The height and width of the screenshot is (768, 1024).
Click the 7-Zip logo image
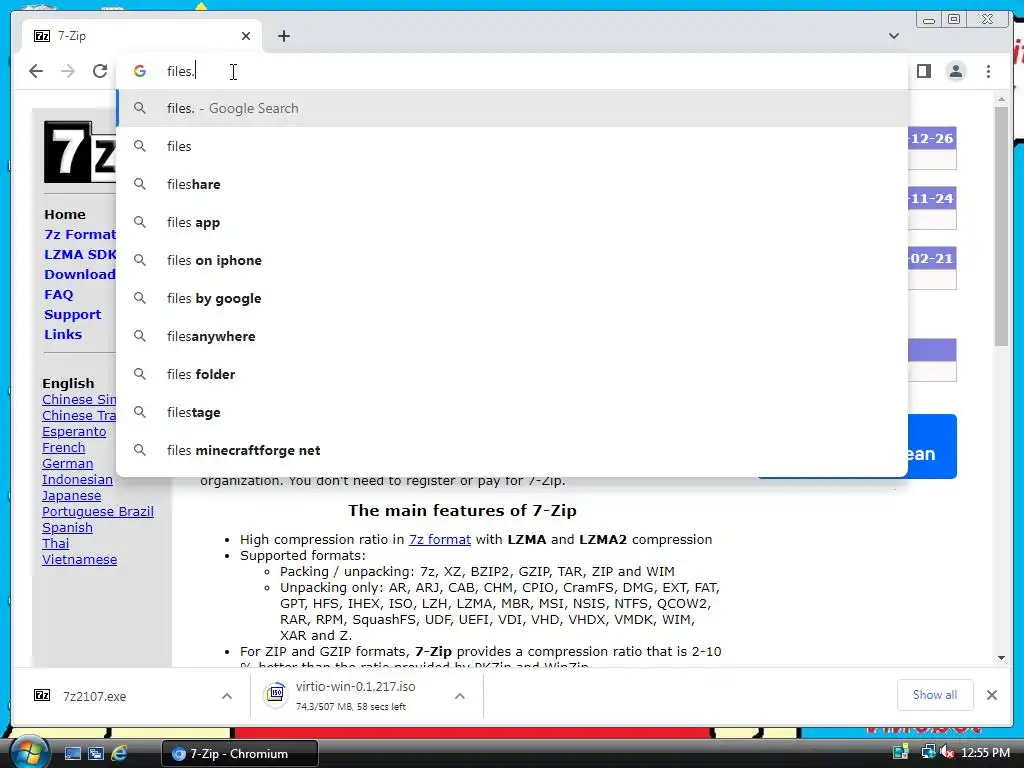(80, 152)
